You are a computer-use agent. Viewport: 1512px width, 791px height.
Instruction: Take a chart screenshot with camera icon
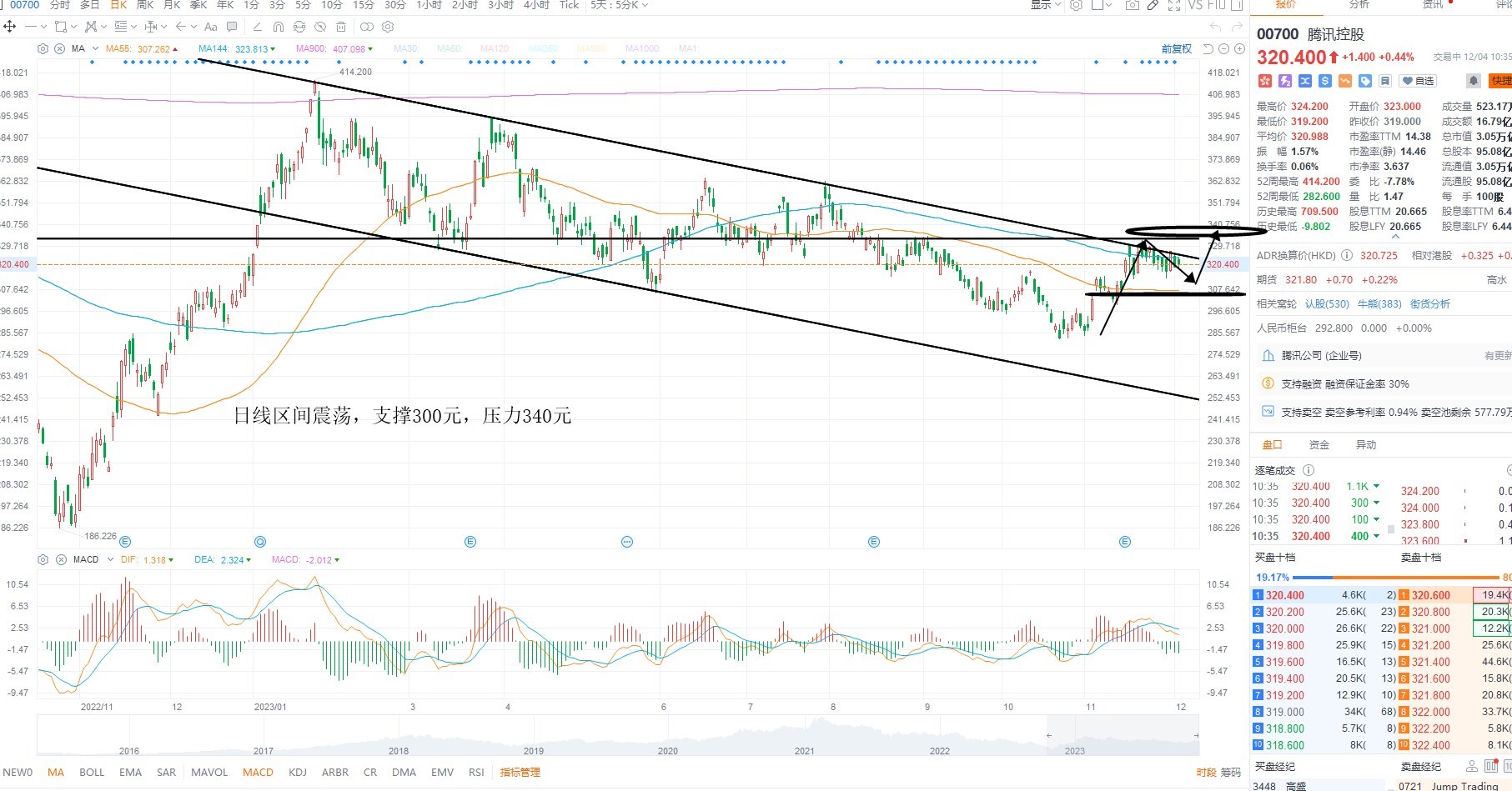[x=1132, y=5]
